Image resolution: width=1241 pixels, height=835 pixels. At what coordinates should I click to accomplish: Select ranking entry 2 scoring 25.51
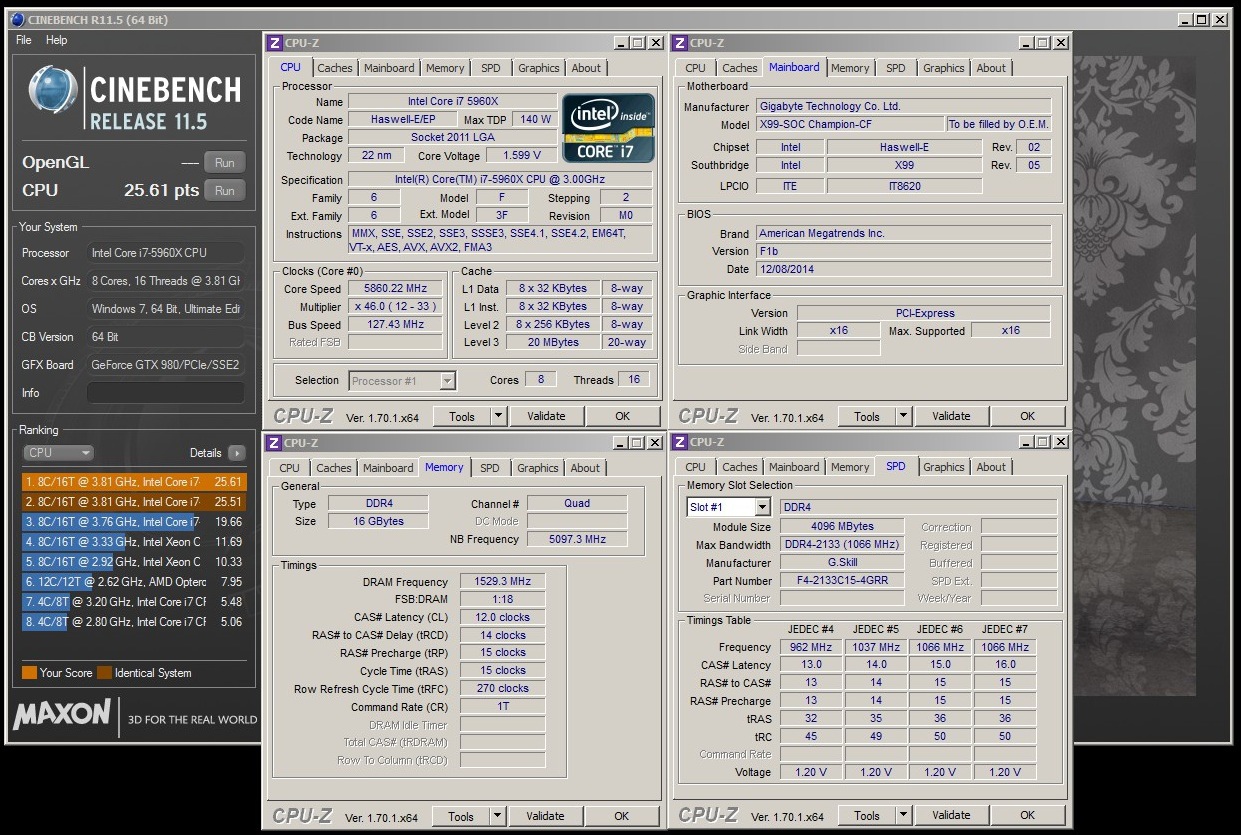[x=134, y=502]
